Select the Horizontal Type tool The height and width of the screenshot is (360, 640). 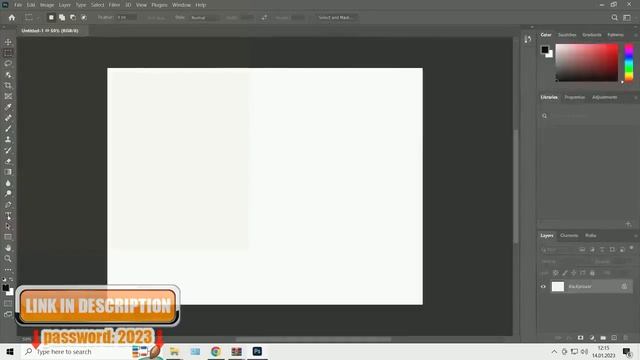pos(8,216)
